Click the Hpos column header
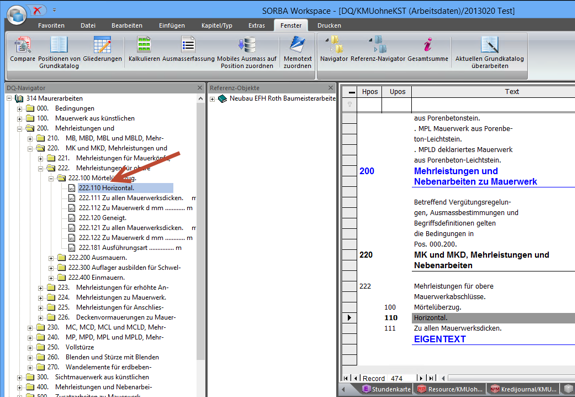 [369, 92]
